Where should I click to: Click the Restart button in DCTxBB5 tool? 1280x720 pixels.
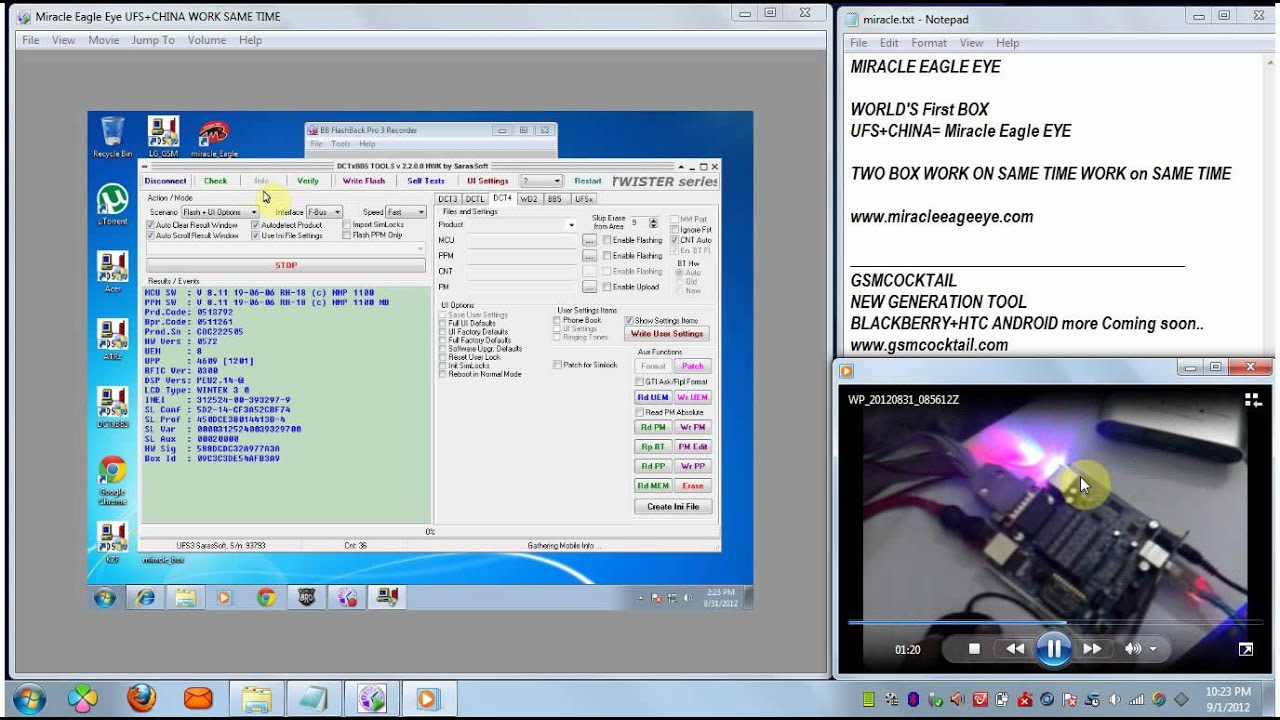click(x=588, y=181)
